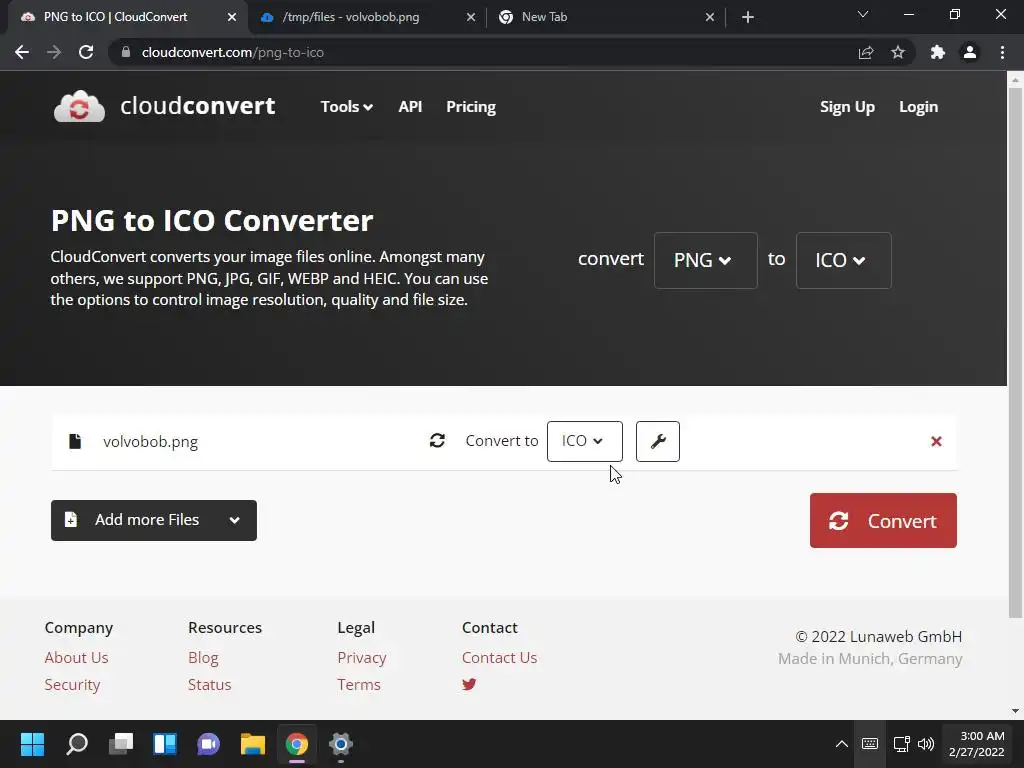Screen dimensions: 1024x768
Task: Click the file icon next to volvobob.png
Action: [x=75, y=441]
